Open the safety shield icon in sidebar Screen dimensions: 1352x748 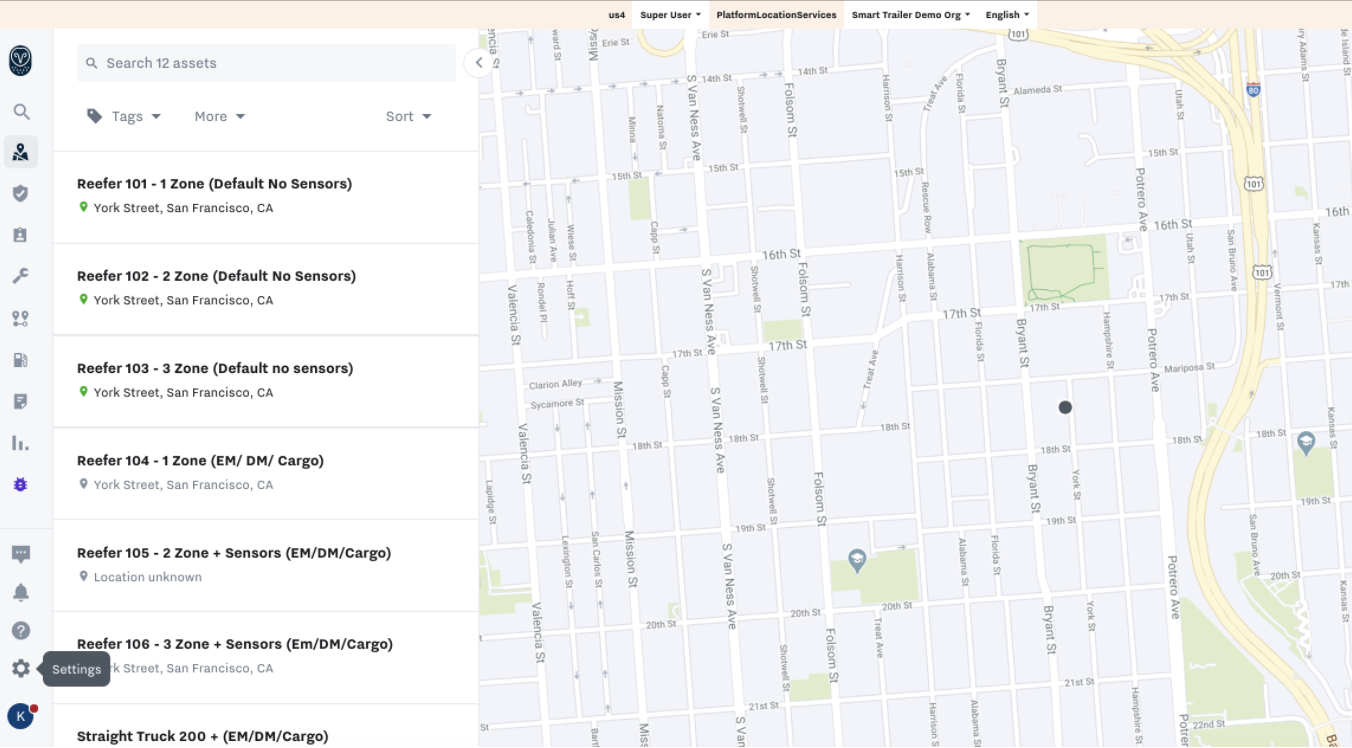tap(21, 194)
